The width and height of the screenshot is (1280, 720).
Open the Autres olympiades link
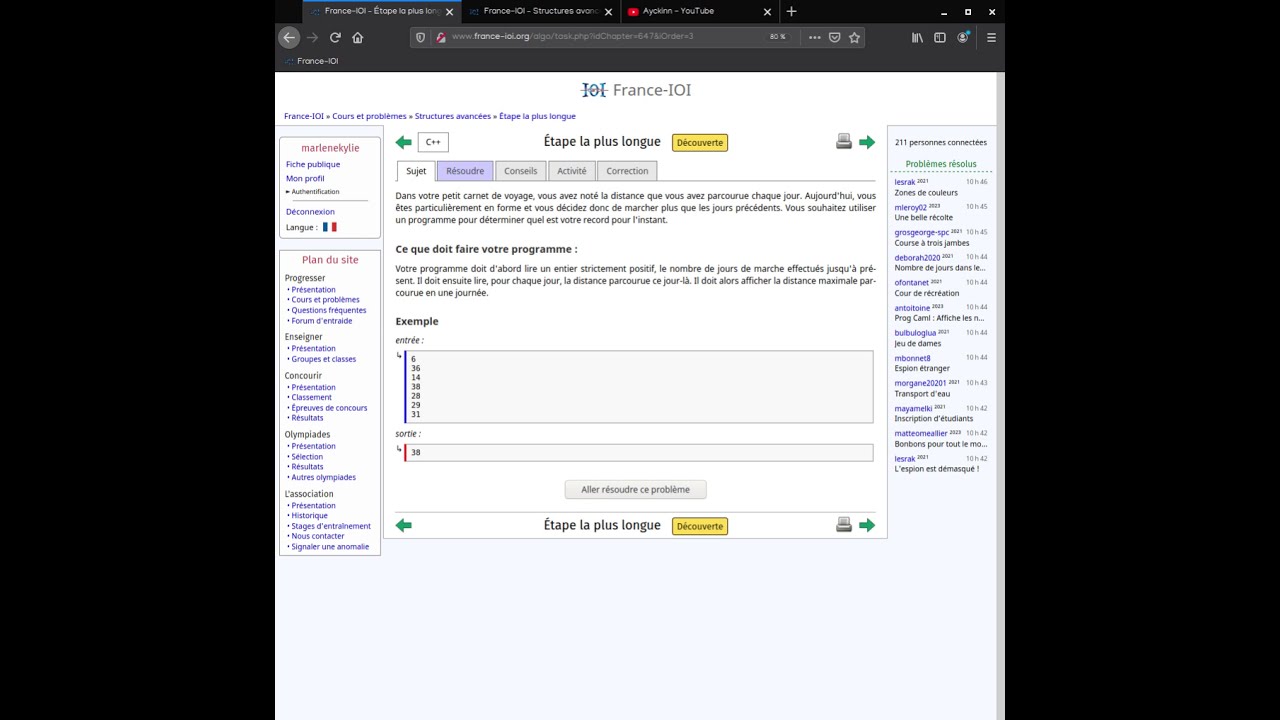click(x=324, y=477)
